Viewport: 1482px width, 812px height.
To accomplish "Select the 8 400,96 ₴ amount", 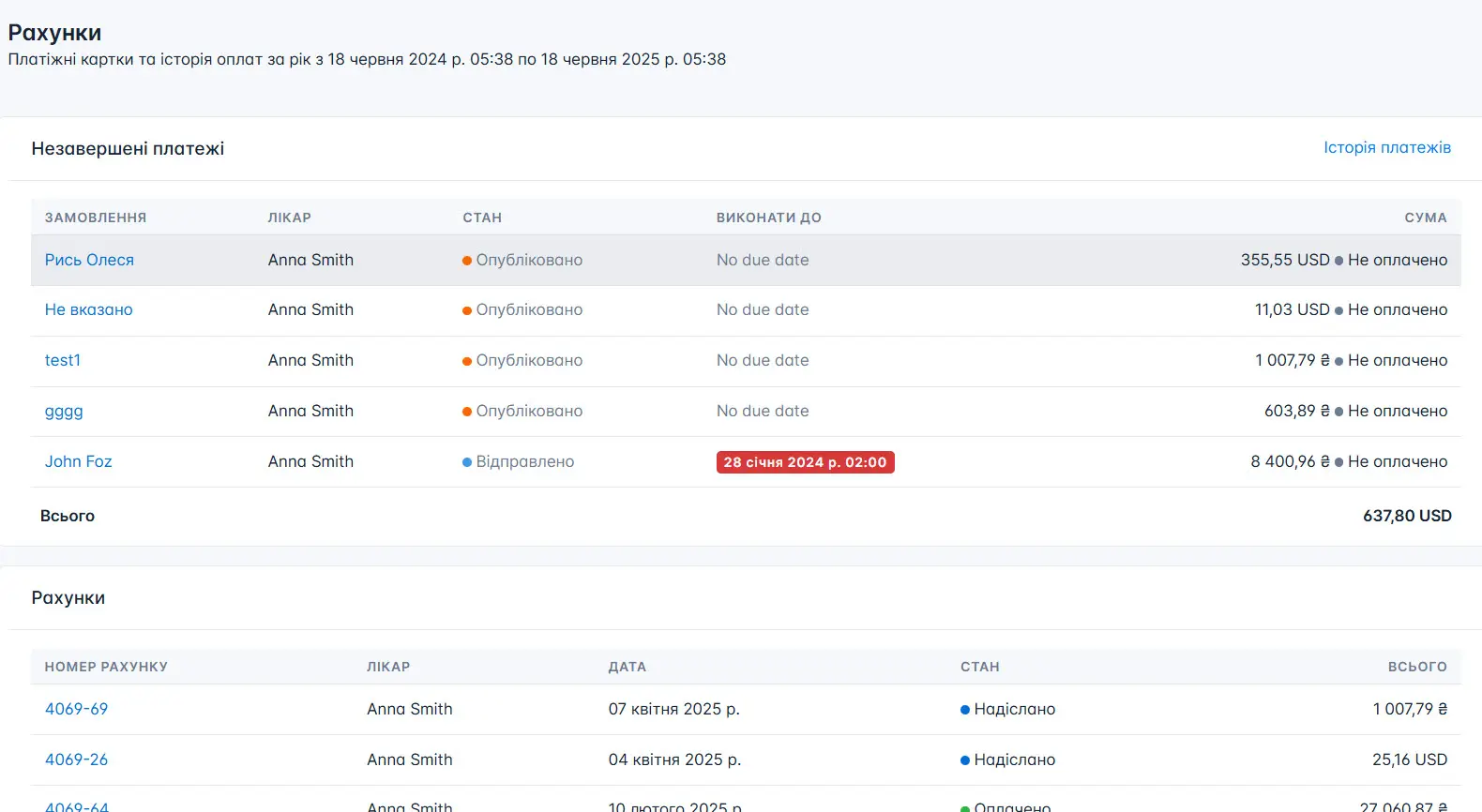I will point(1290,461).
